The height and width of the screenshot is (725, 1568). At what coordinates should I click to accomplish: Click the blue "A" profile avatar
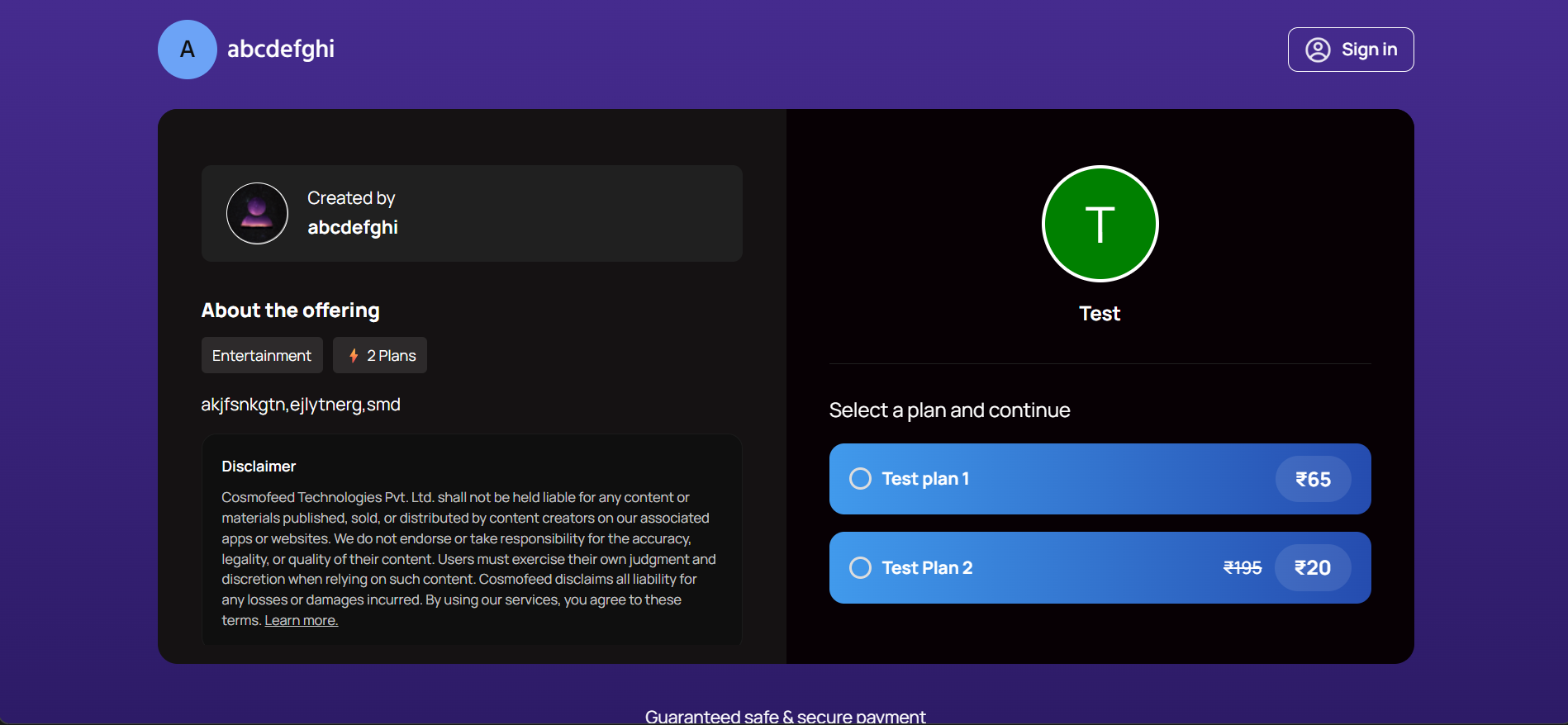(x=188, y=50)
